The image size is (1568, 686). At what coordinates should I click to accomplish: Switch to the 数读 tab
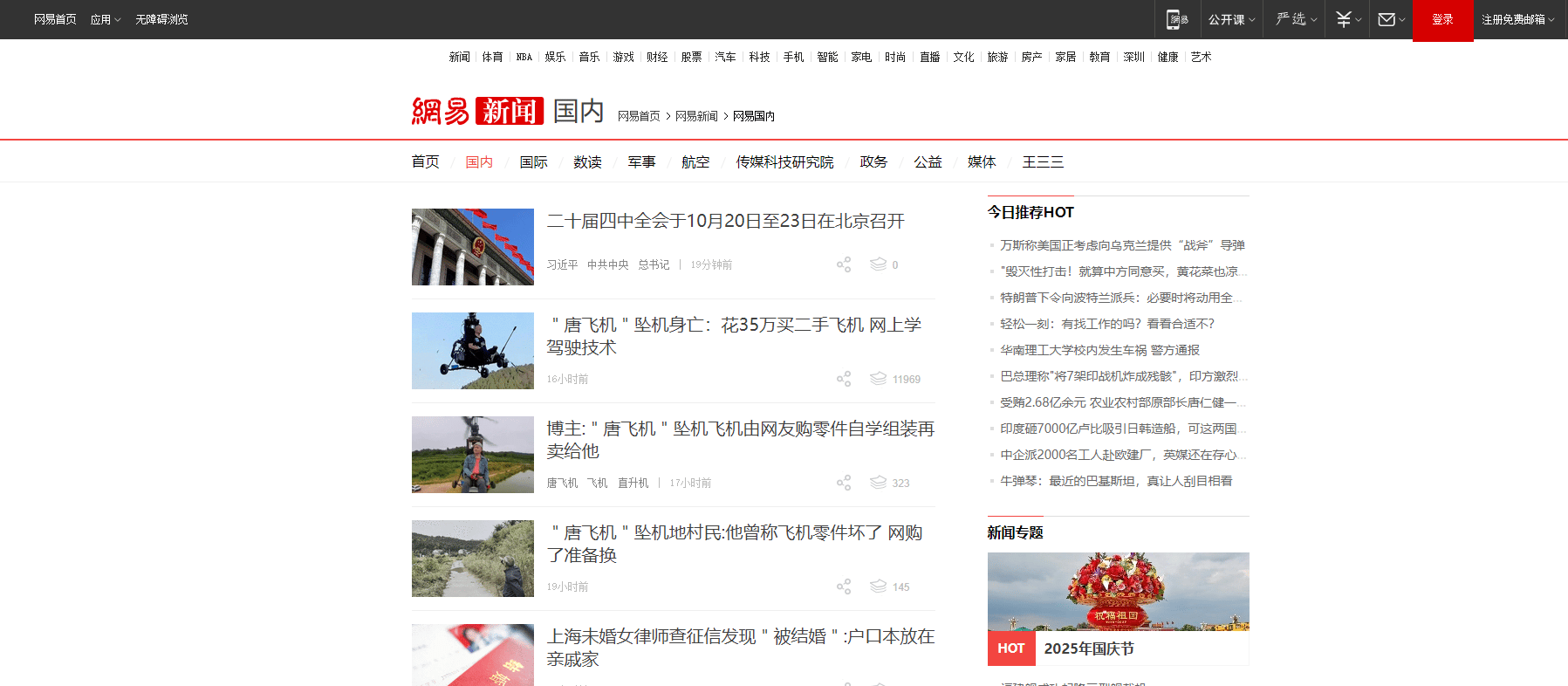587,161
